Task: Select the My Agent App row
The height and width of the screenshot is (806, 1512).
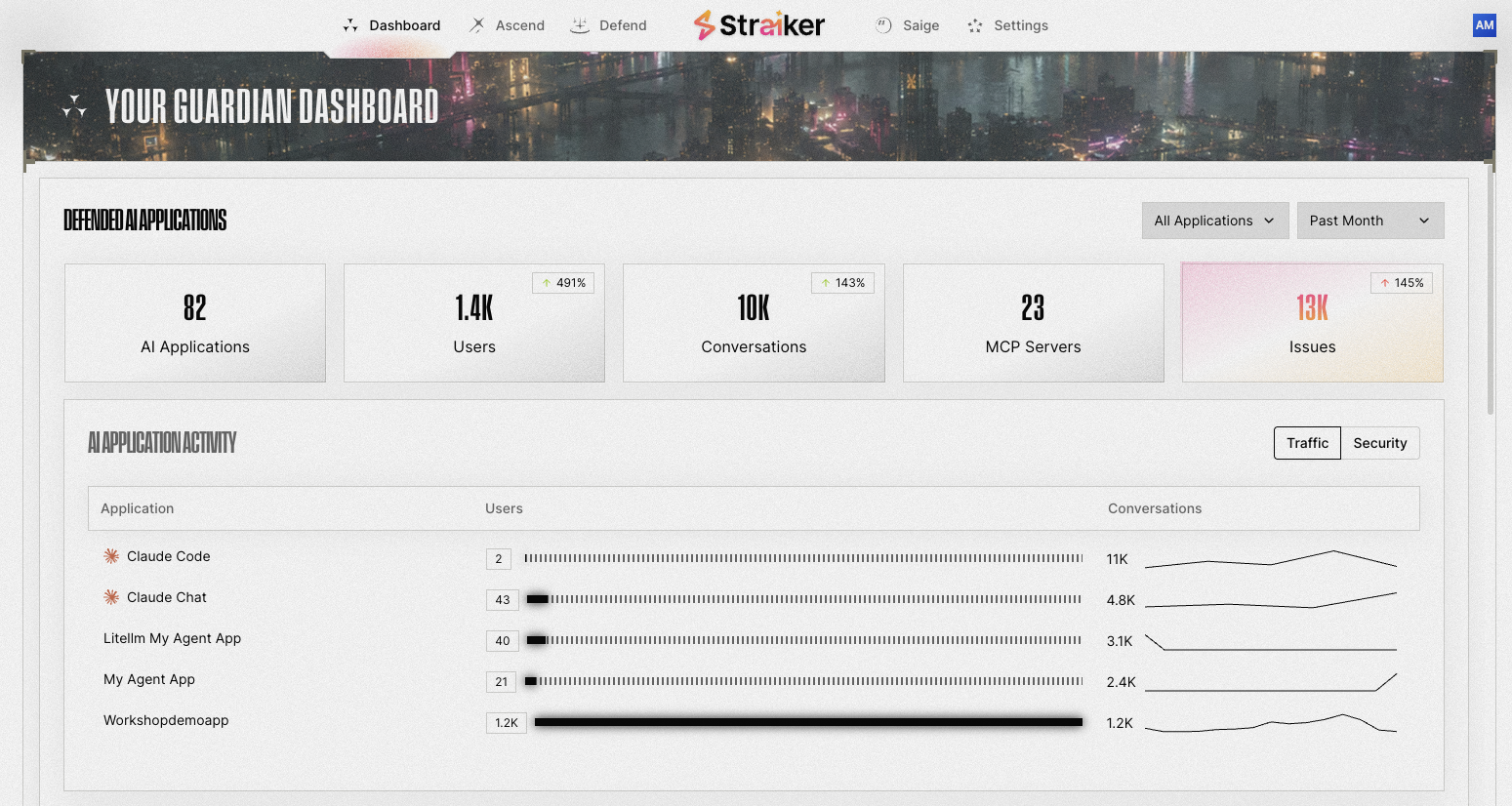Action: [754, 680]
